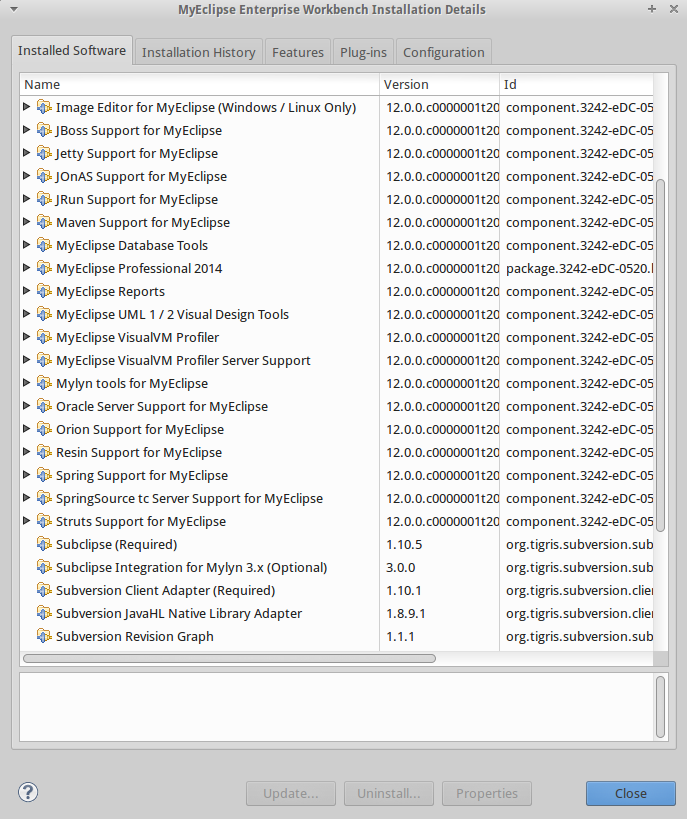
Task: Click the horizontal scrollbar under the list
Action: click(x=229, y=659)
